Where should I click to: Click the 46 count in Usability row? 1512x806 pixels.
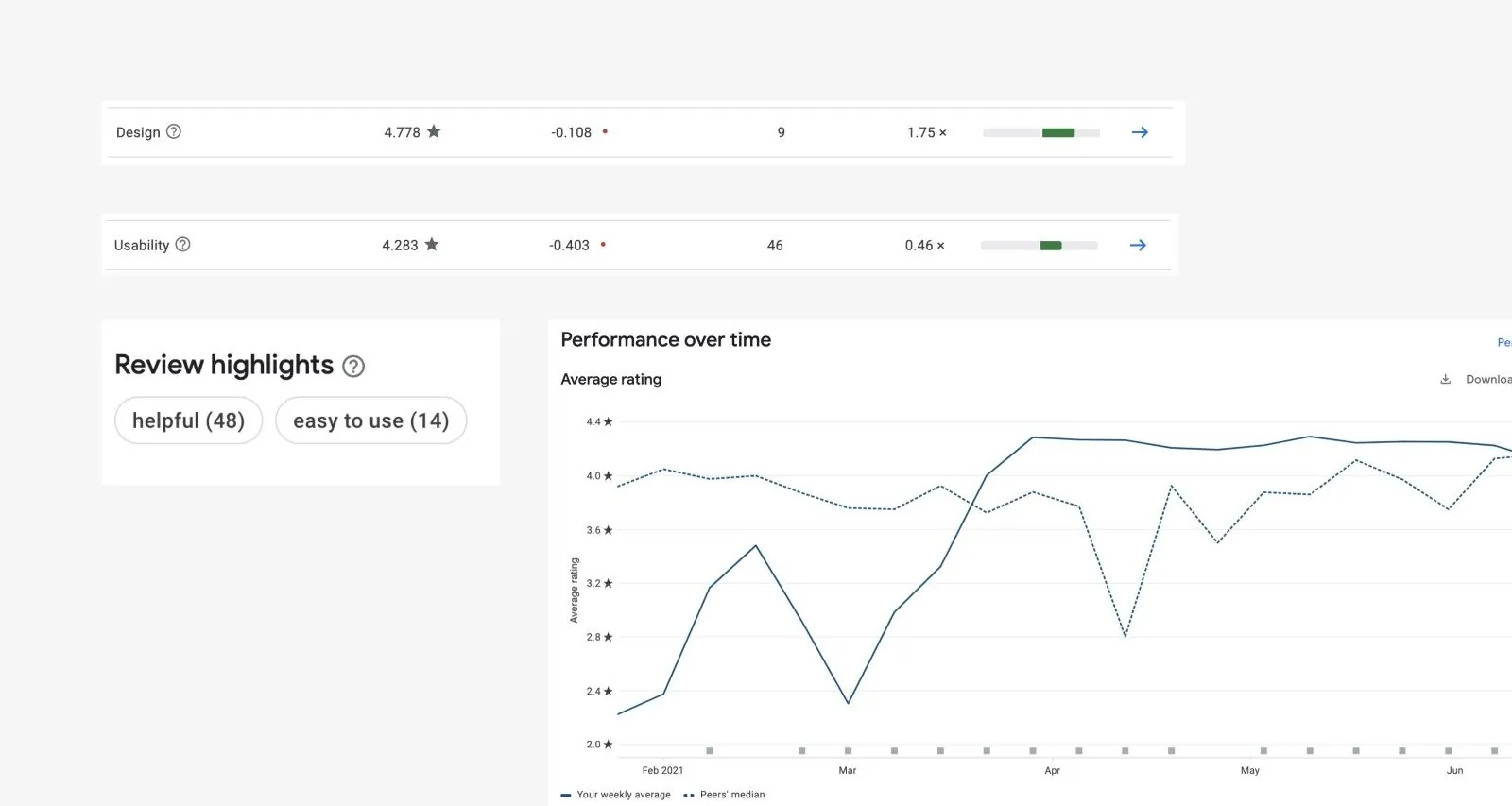click(x=775, y=245)
